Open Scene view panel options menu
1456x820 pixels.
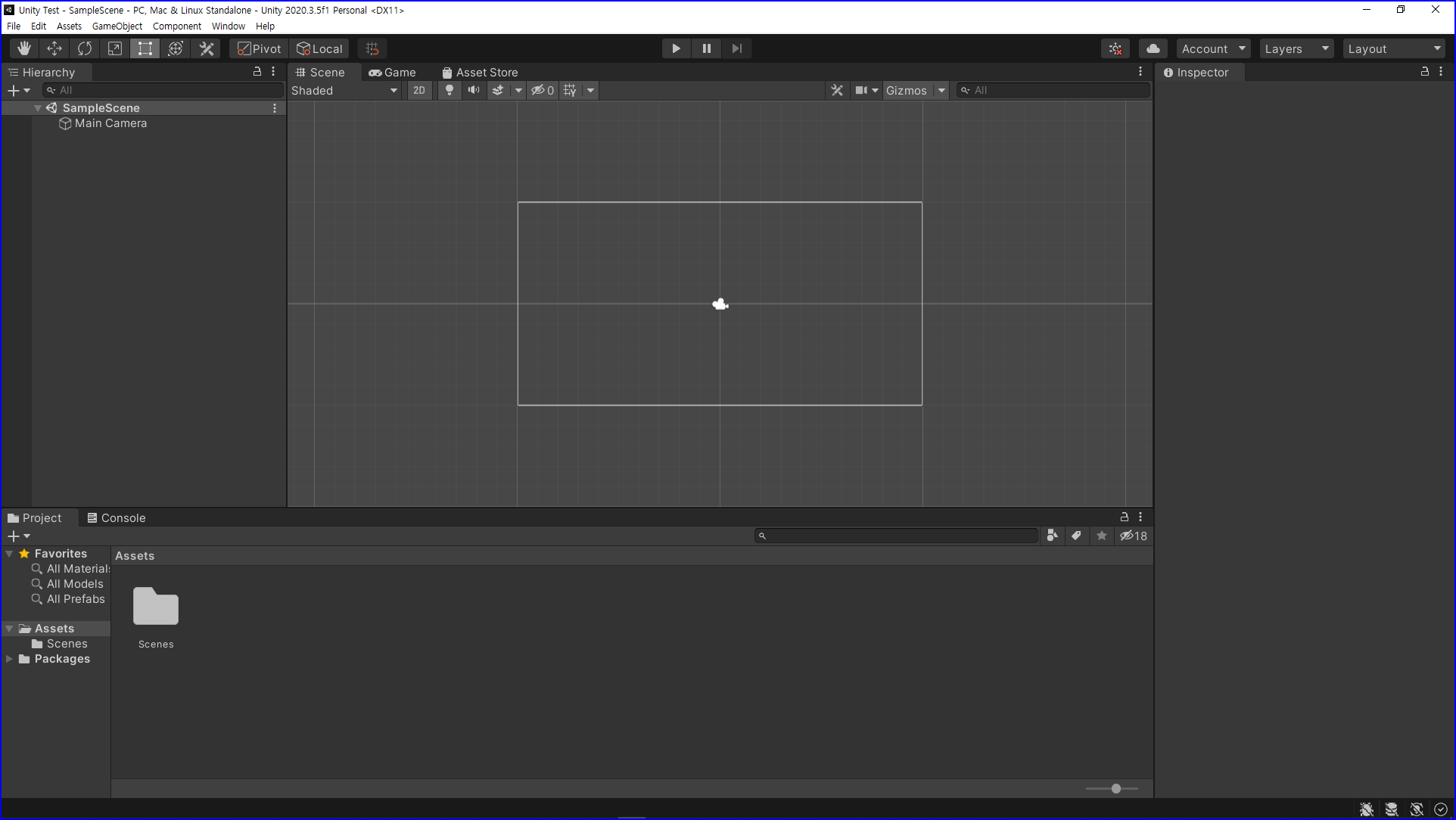point(1140,71)
